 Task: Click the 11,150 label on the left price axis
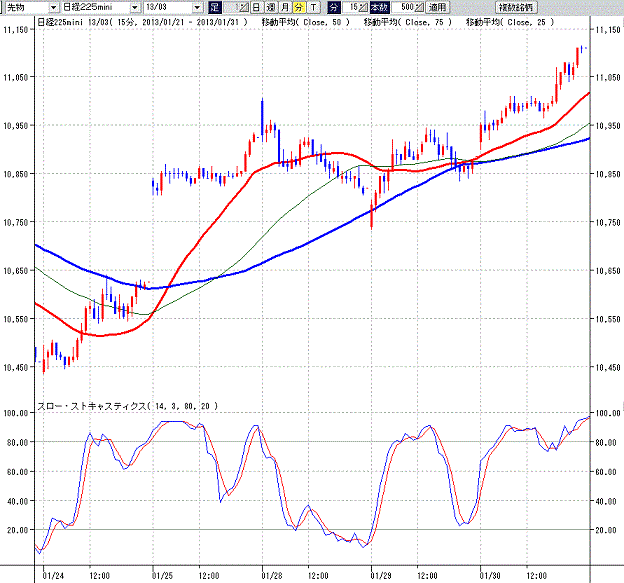pyautogui.click(x=16, y=29)
